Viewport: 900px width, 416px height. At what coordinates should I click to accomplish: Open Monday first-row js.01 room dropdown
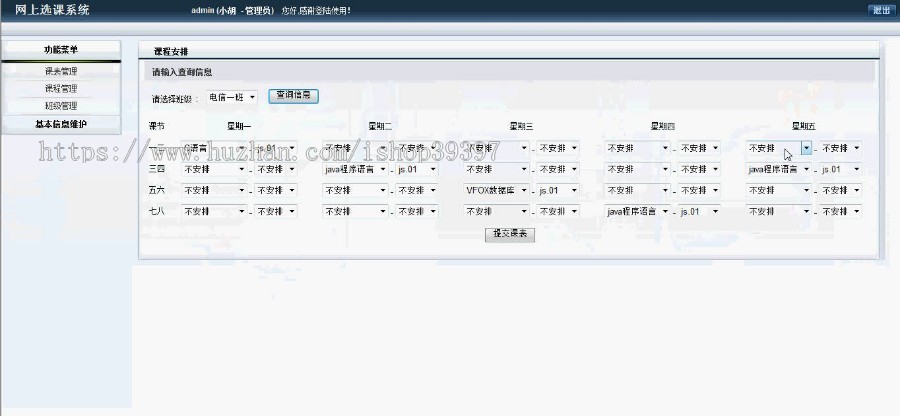(276, 148)
